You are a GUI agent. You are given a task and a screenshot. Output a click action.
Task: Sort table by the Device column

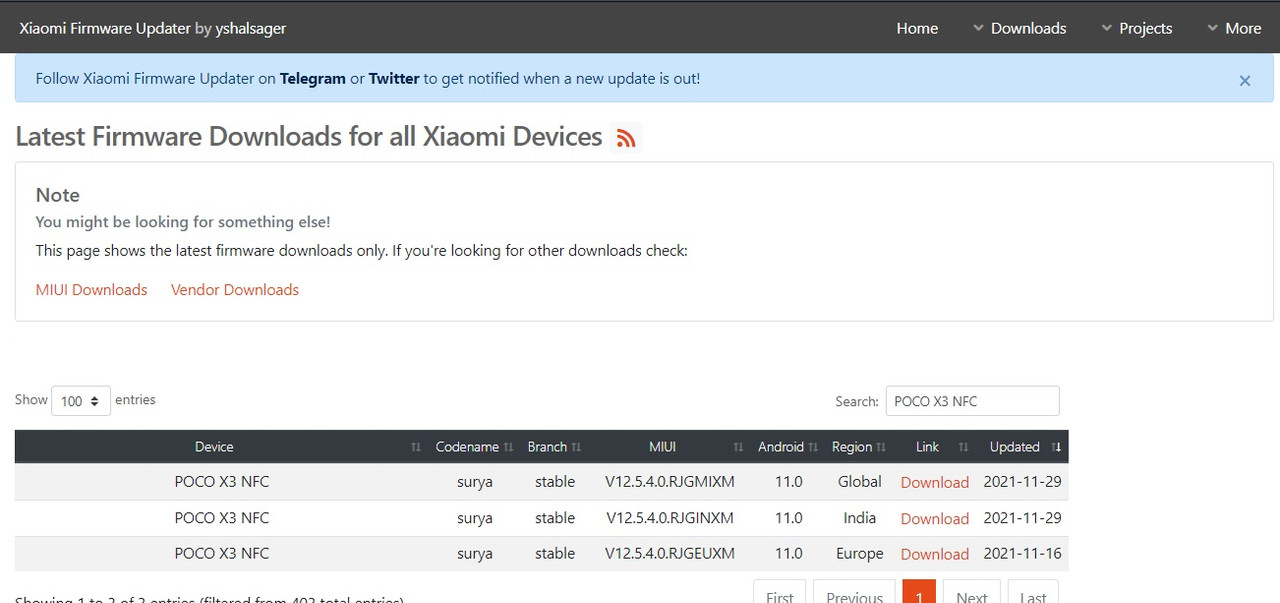click(221, 447)
